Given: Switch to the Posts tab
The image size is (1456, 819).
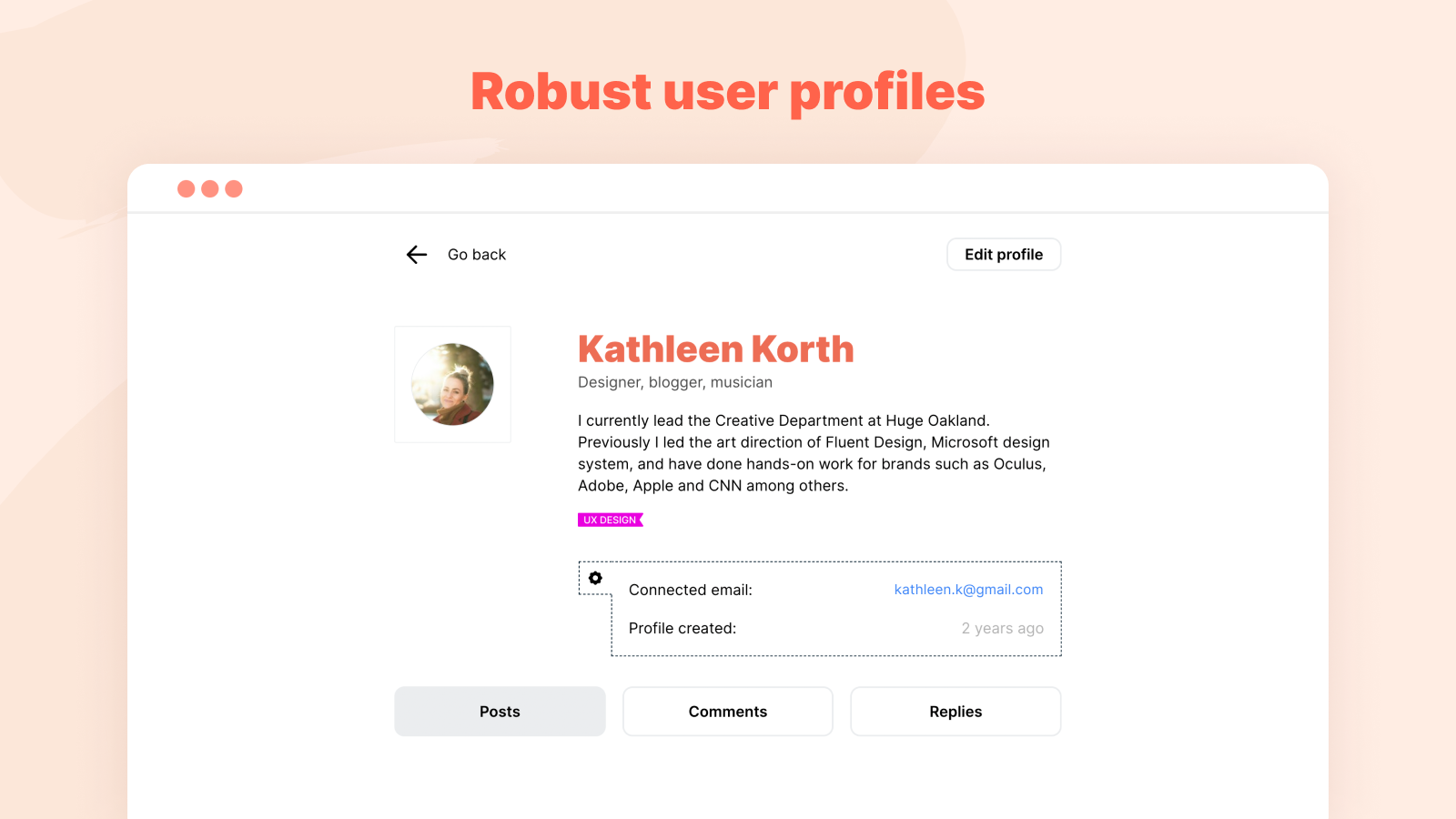Looking at the screenshot, I should [500, 712].
